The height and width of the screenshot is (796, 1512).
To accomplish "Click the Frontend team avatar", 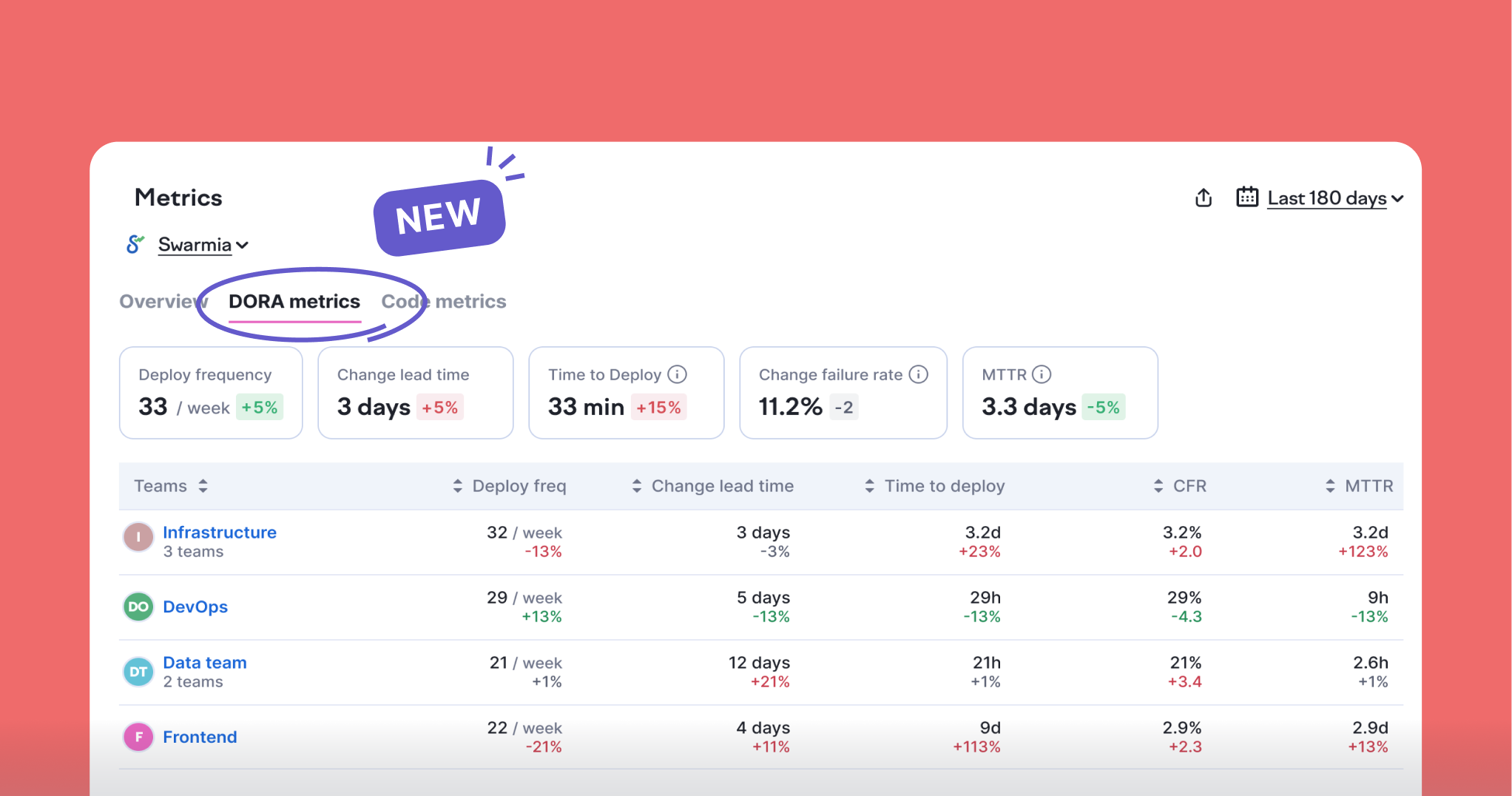I will pyautogui.click(x=138, y=737).
